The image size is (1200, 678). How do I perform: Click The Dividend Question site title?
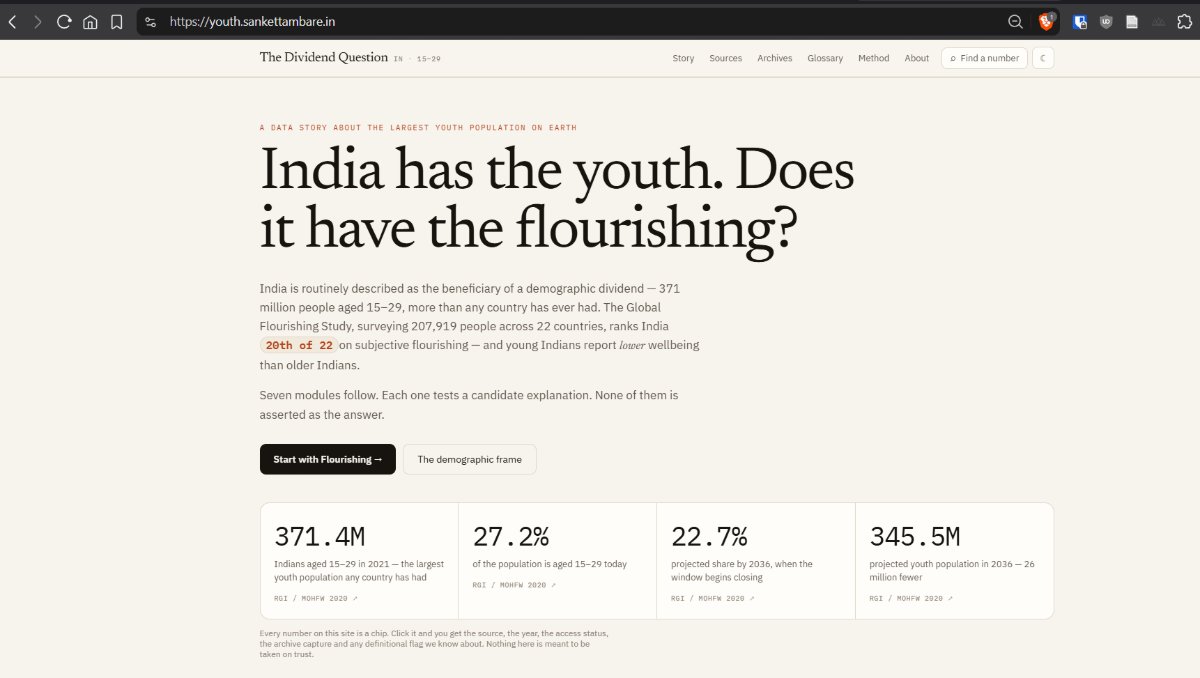click(x=324, y=57)
